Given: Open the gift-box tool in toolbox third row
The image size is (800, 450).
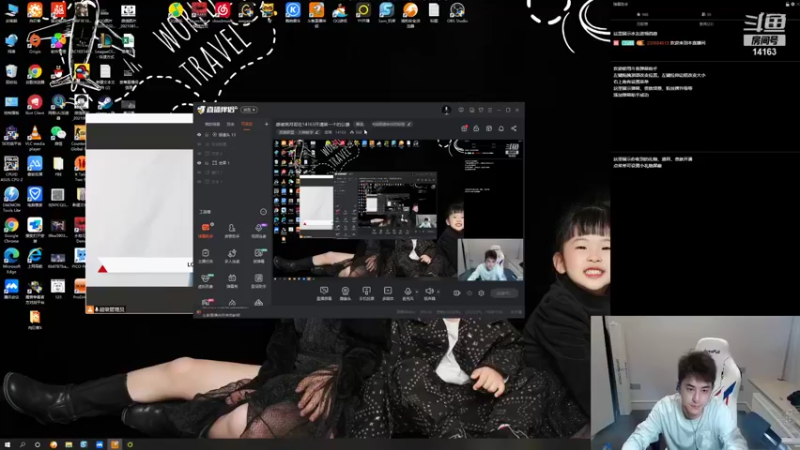Looking at the screenshot, I should [232, 281].
